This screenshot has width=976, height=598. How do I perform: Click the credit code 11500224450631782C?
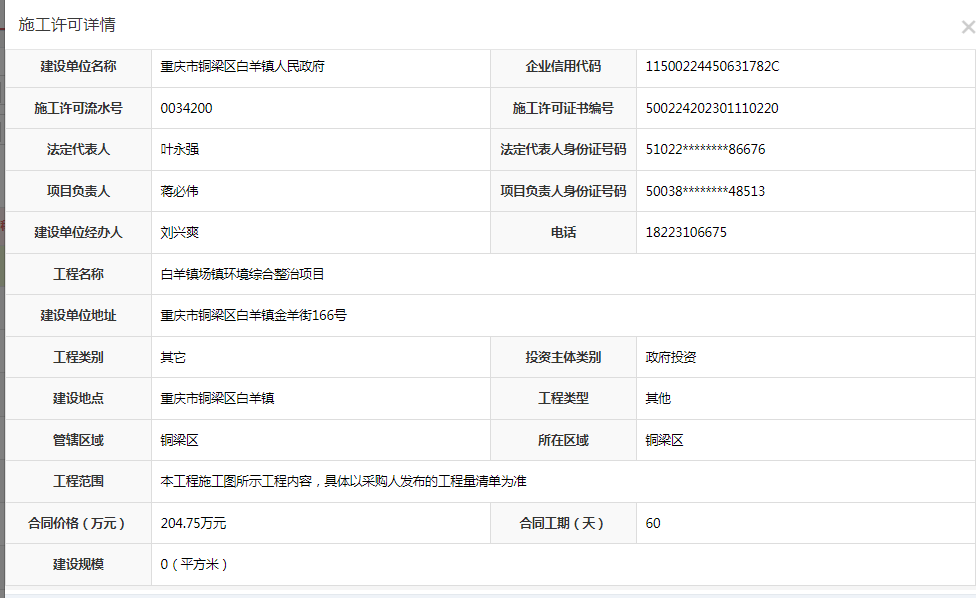[x=712, y=67]
